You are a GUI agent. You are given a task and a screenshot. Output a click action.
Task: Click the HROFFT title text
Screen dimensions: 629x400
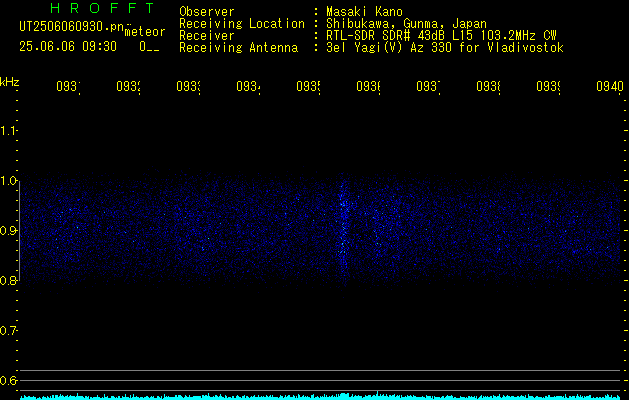(x=102, y=8)
